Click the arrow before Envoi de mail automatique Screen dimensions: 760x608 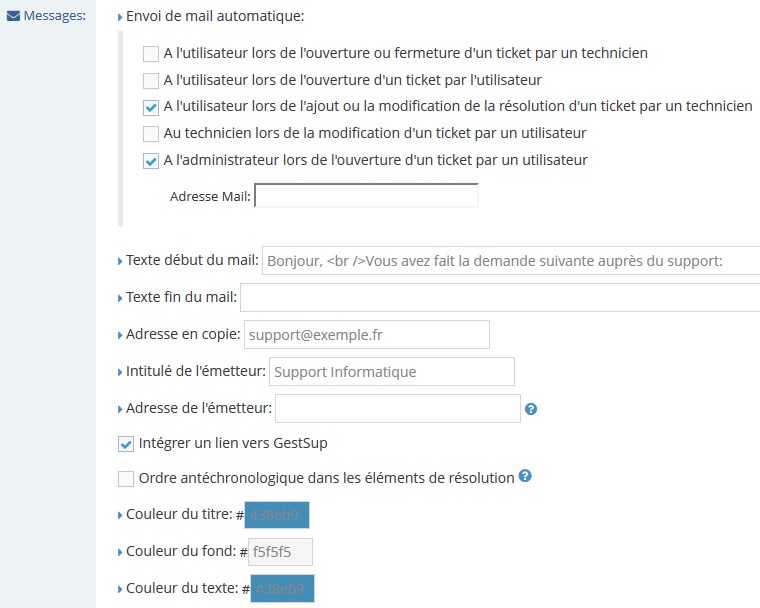click(120, 17)
